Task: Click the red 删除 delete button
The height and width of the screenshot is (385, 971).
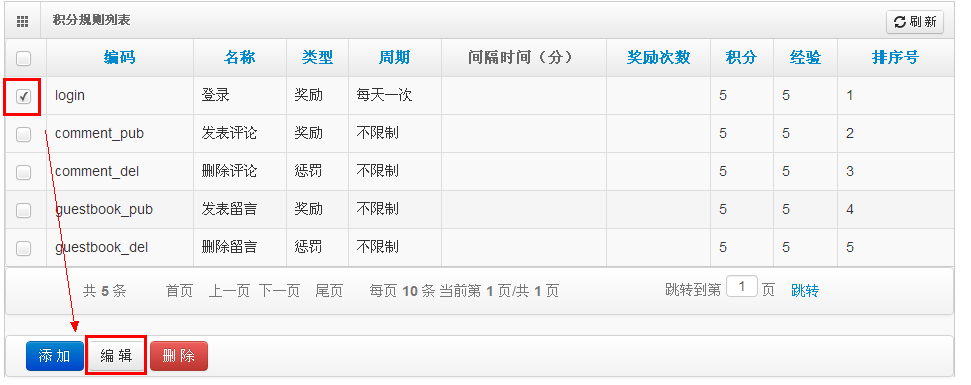Action: coord(178,356)
